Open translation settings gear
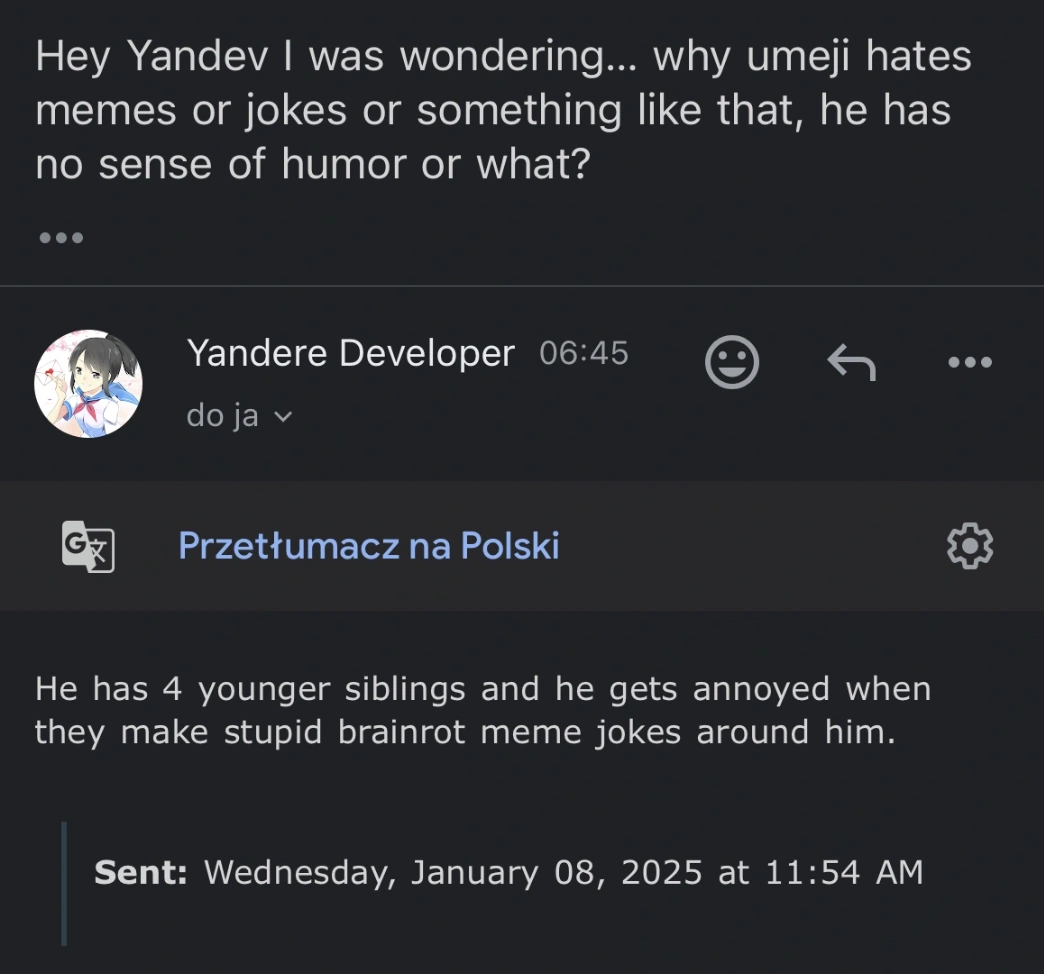The width and height of the screenshot is (1044, 974). point(969,546)
